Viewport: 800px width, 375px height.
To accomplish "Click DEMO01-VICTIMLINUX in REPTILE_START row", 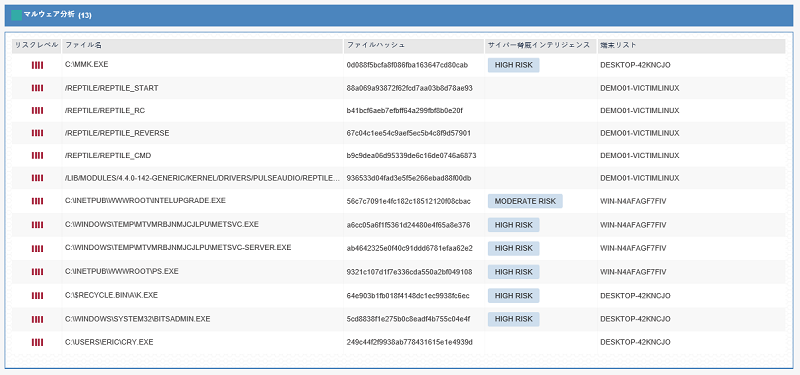I will 640,88.
